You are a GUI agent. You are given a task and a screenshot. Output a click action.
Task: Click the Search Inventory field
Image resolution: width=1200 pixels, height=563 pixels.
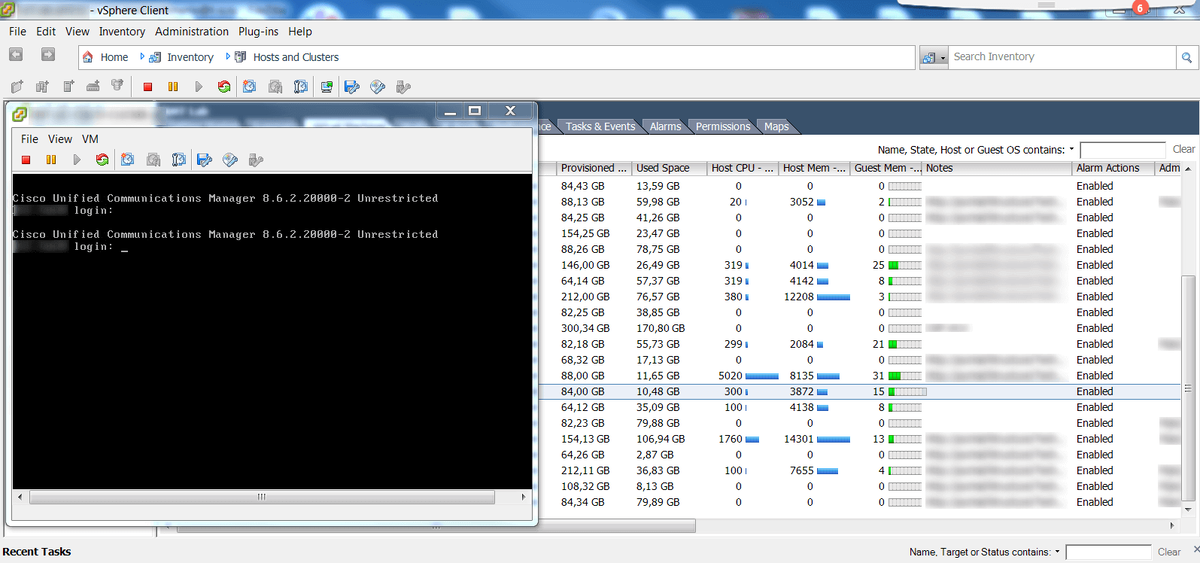[x=1062, y=57]
